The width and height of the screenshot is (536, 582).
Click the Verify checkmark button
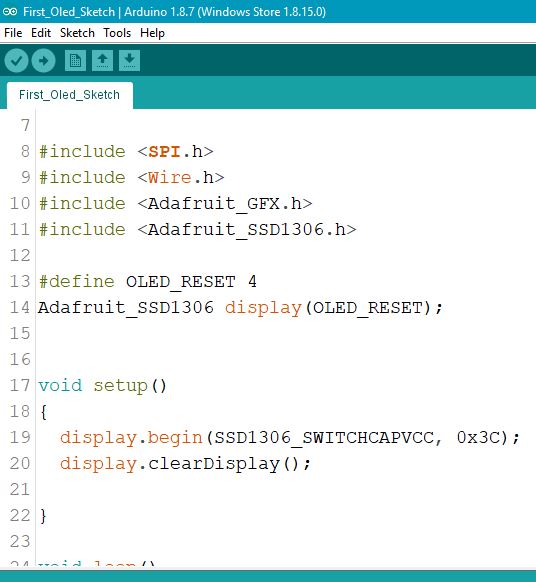pos(16,61)
